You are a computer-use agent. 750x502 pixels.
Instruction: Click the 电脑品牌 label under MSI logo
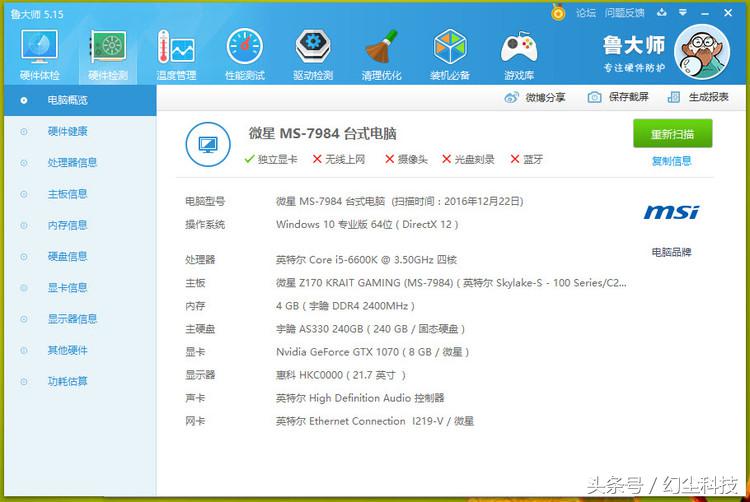pos(672,252)
